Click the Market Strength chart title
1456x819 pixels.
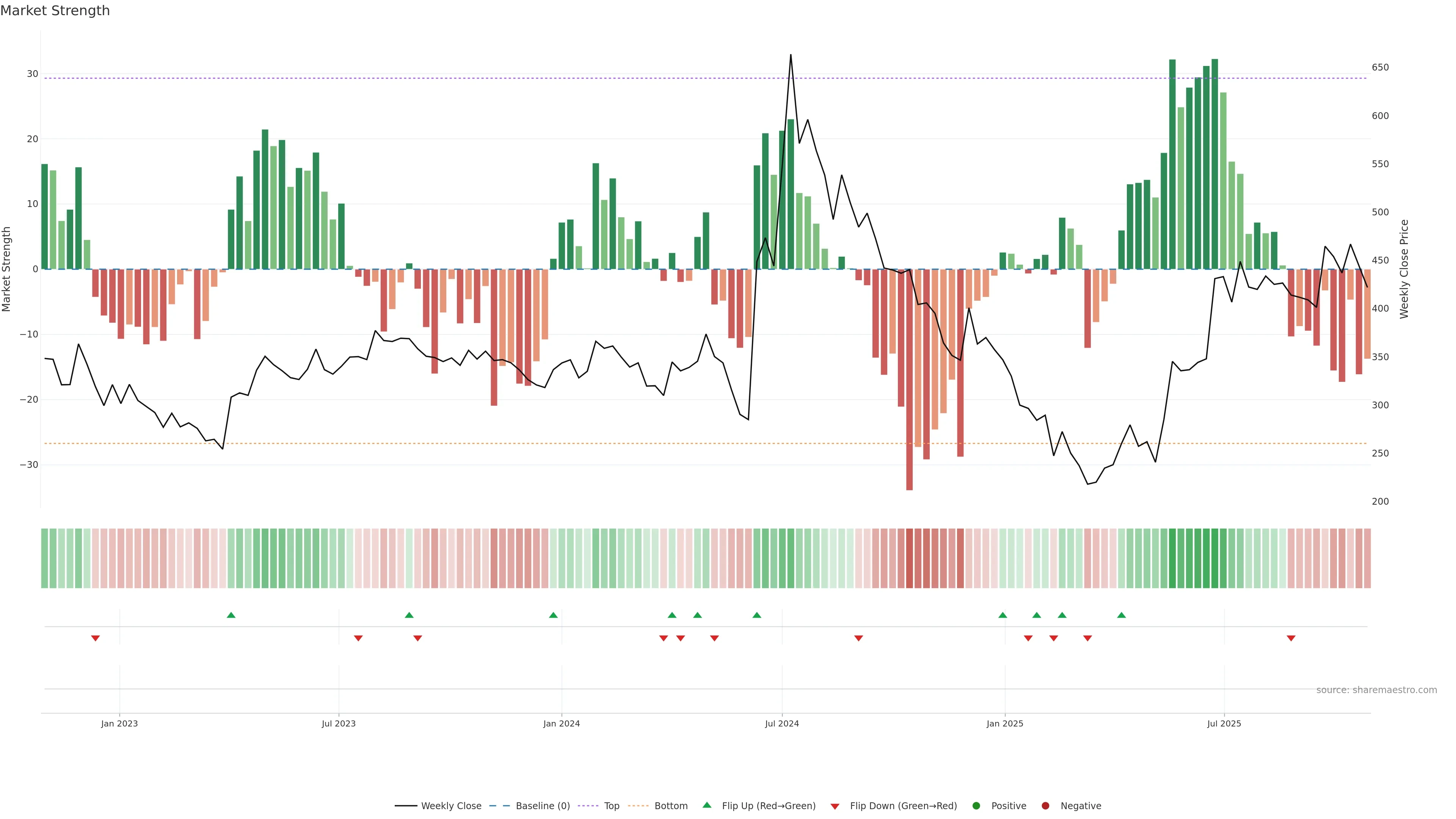click(x=55, y=11)
